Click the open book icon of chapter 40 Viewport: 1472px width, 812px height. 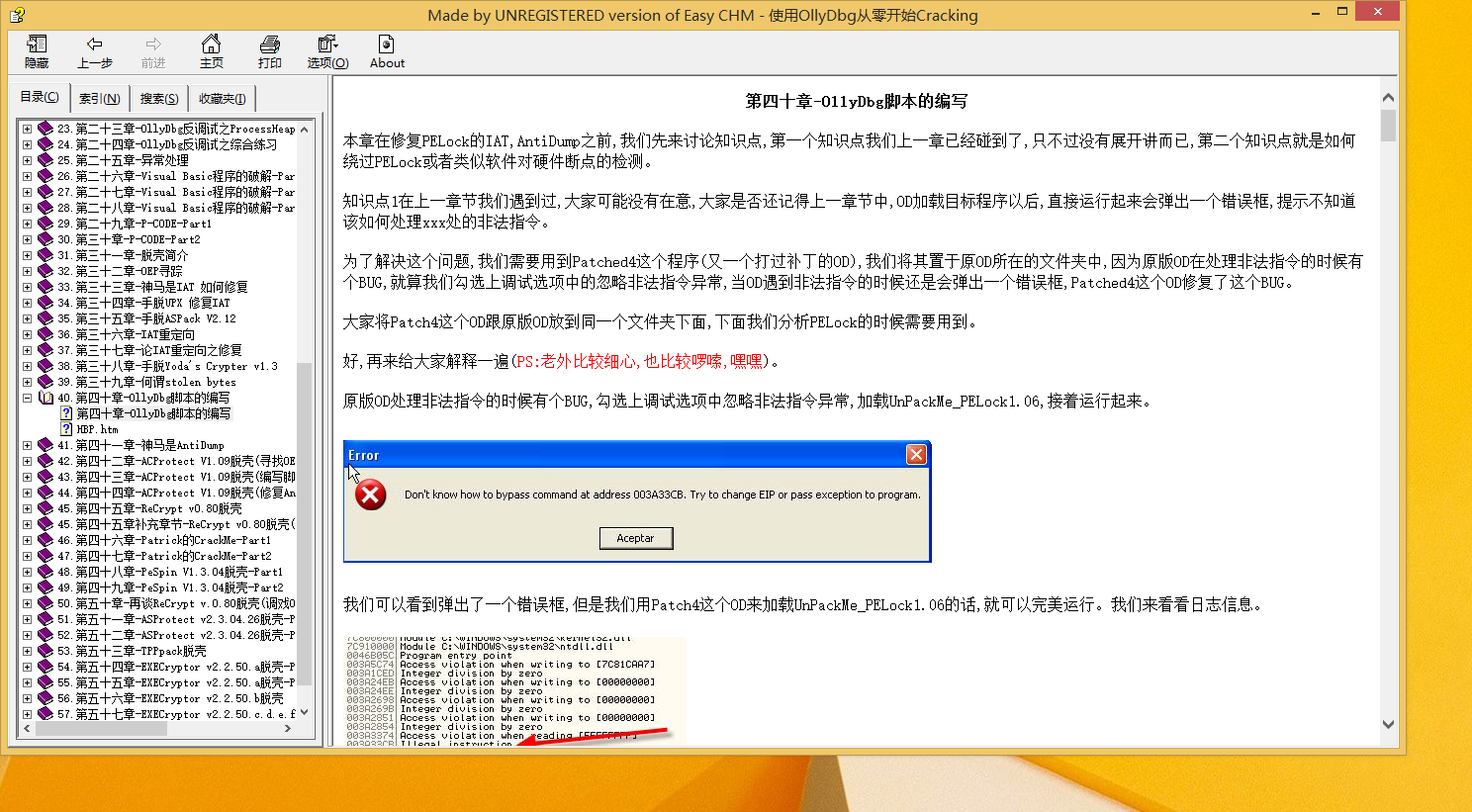point(46,398)
